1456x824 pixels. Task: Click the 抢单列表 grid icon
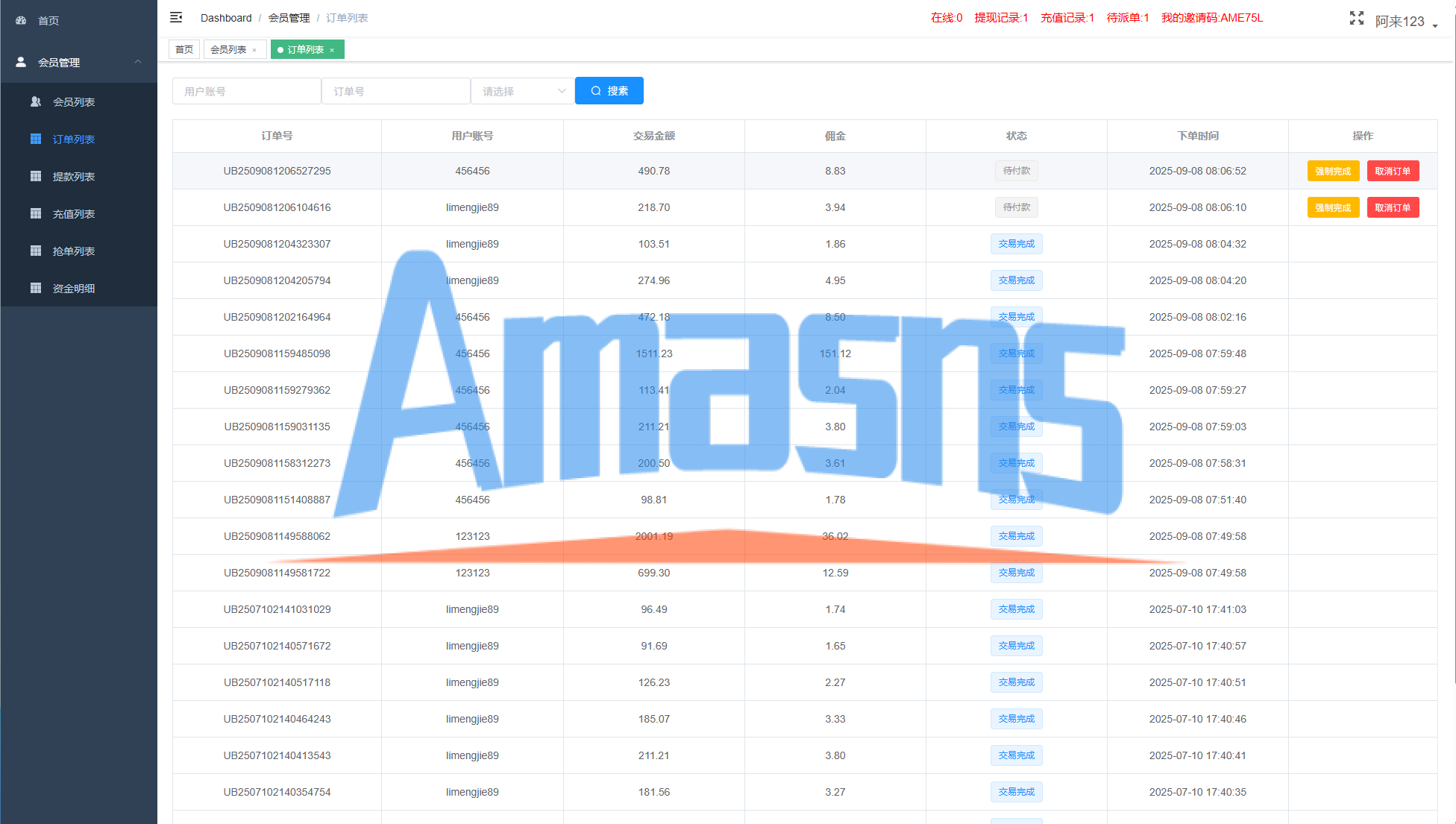pos(35,251)
